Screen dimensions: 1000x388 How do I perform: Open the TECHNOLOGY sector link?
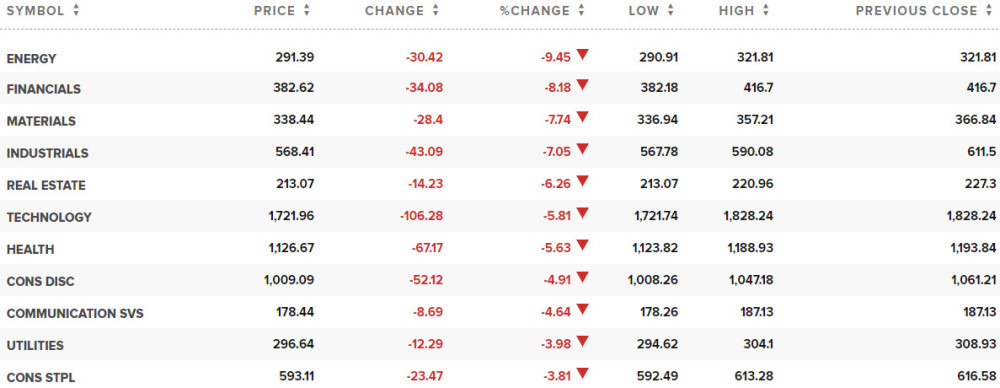click(49, 218)
